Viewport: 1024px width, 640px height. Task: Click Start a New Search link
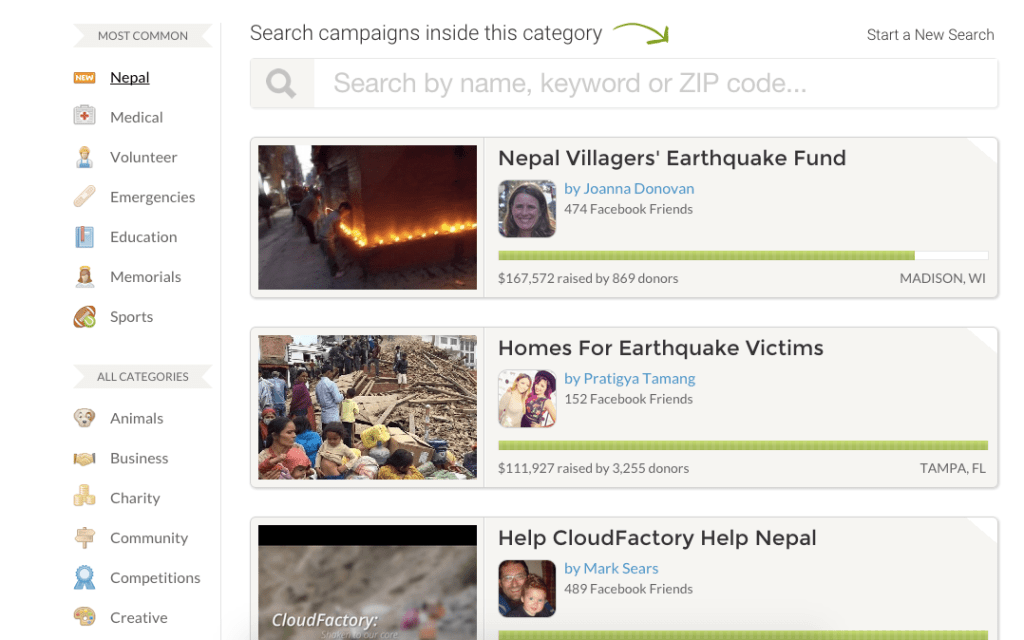[x=930, y=35]
